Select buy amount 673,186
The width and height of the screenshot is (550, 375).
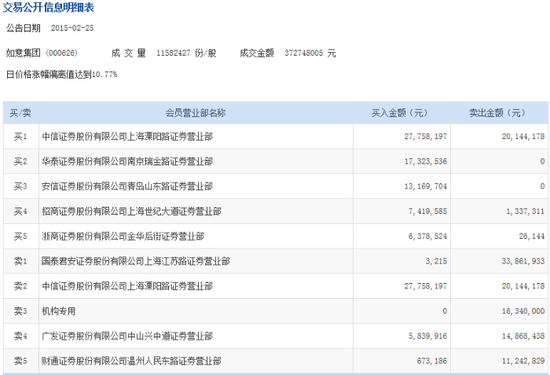click(x=432, y=361)
